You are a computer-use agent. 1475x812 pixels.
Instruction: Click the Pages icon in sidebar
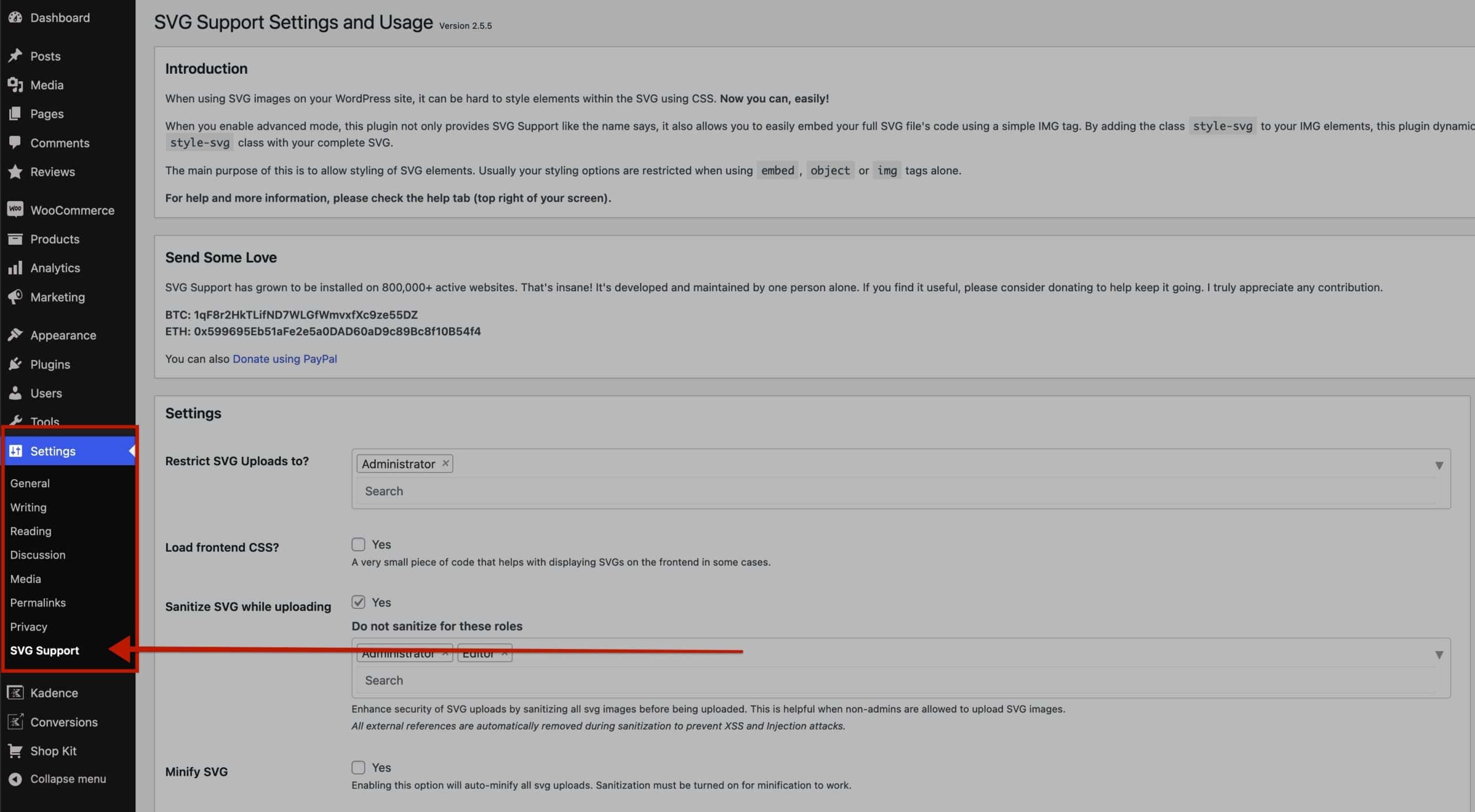pyautogui.click(x=16, y=113)
